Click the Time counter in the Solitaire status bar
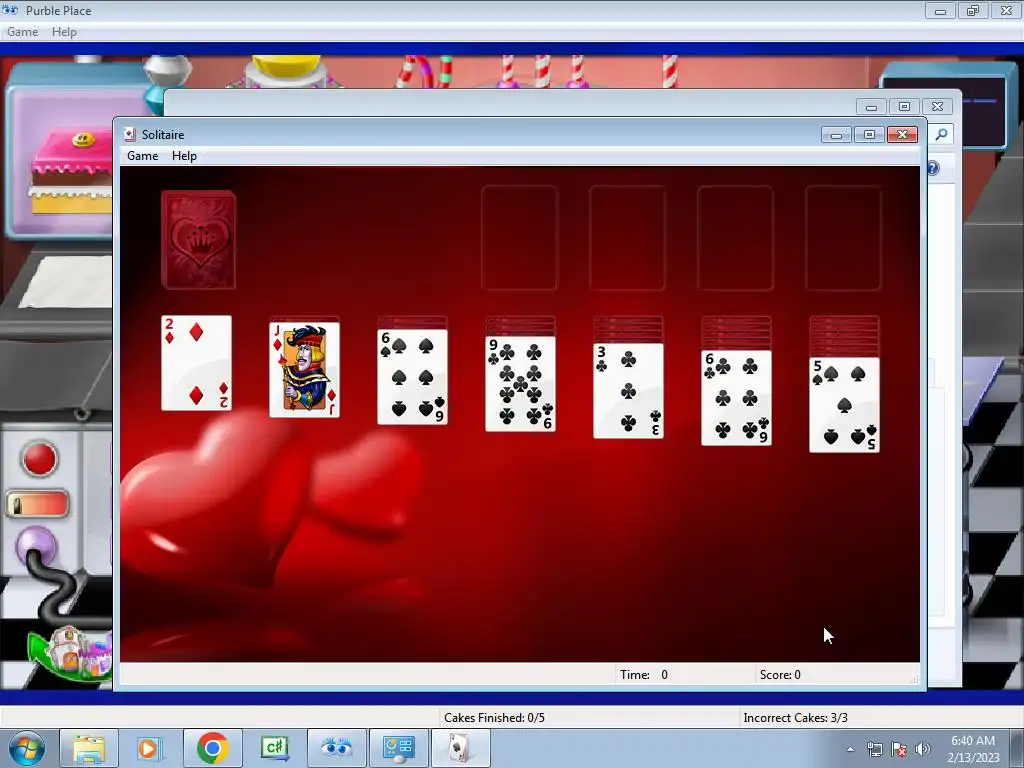Image resolution: width=1024 pixels, height=768 pixels. (644, 675)
